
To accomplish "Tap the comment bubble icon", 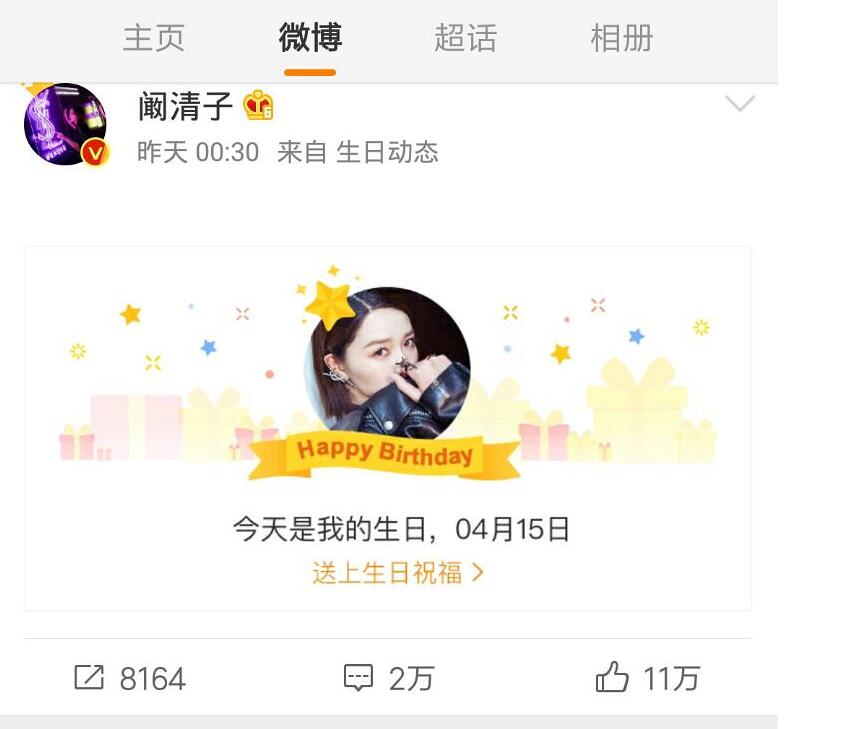I will 358,677.
